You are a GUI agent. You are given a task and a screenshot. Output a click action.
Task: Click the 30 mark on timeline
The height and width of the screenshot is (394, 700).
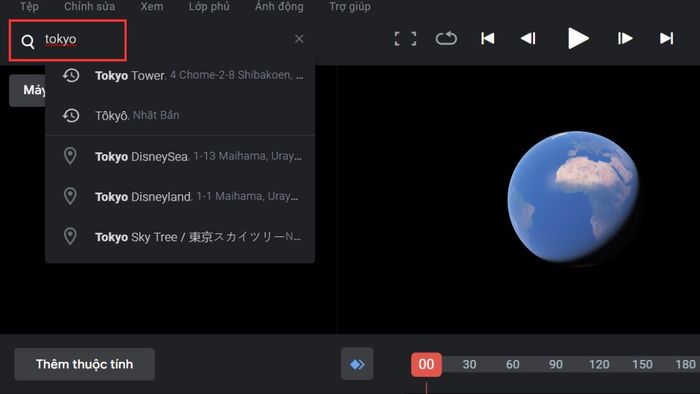coord(469,365)
